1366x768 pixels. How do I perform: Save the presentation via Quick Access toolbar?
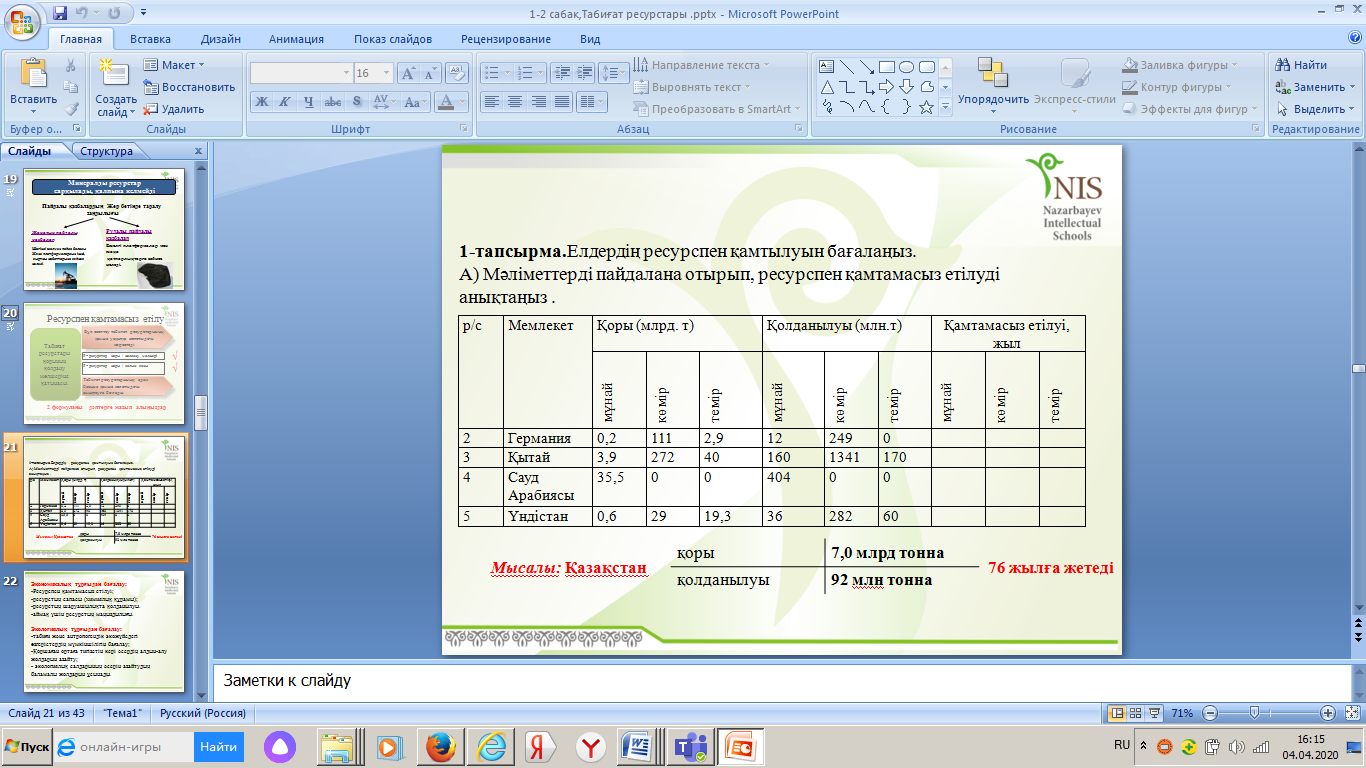click(x=60, y=14)
